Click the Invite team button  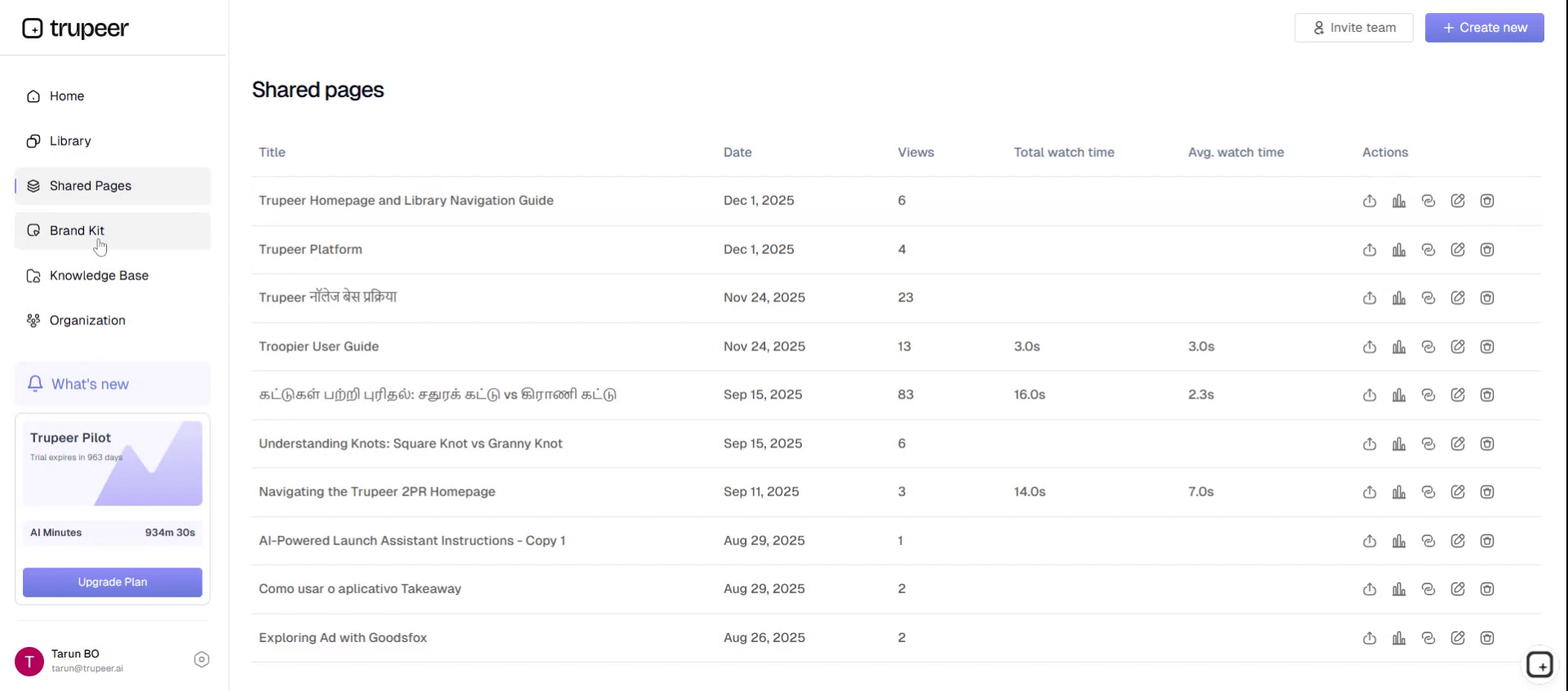pos(1354,28)
